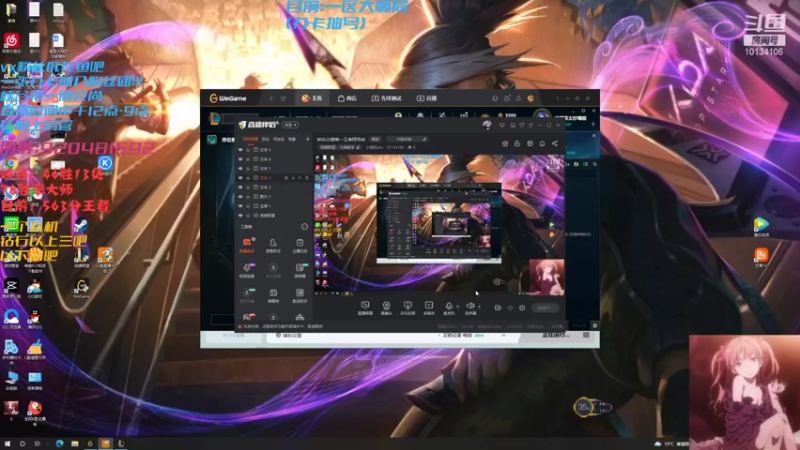Hide the 图片 2 source layer
Image resolution: width=800 pixels, height=450 pixels.
pyautogui.click(x=240, y=196)
